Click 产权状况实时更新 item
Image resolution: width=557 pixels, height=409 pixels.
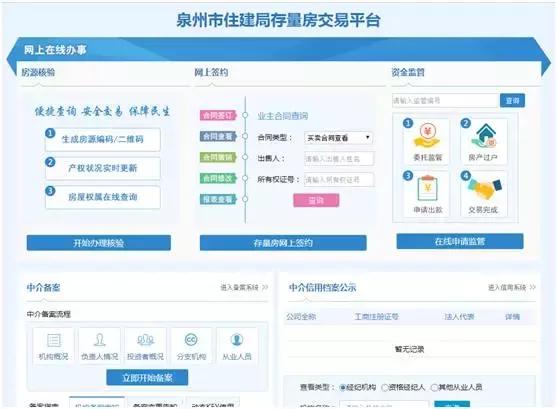click(103, 168)
